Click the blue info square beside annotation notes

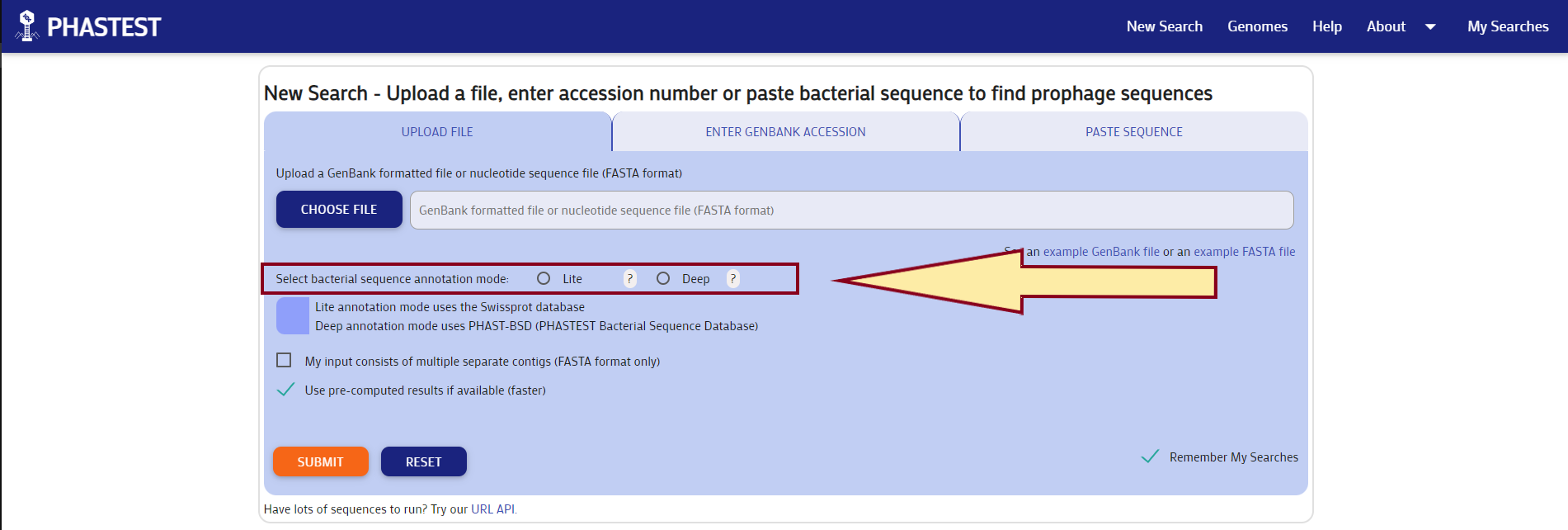[293, 316]
